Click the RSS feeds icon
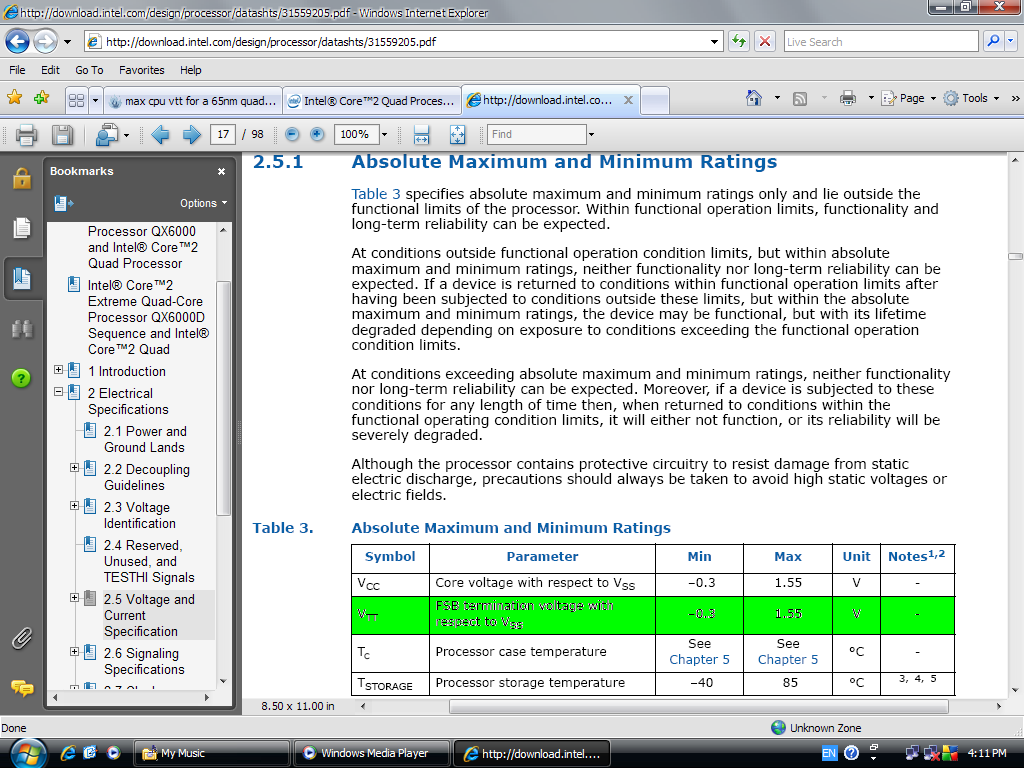The width and height of the screenshot is (1024, 768). [799, 99]
